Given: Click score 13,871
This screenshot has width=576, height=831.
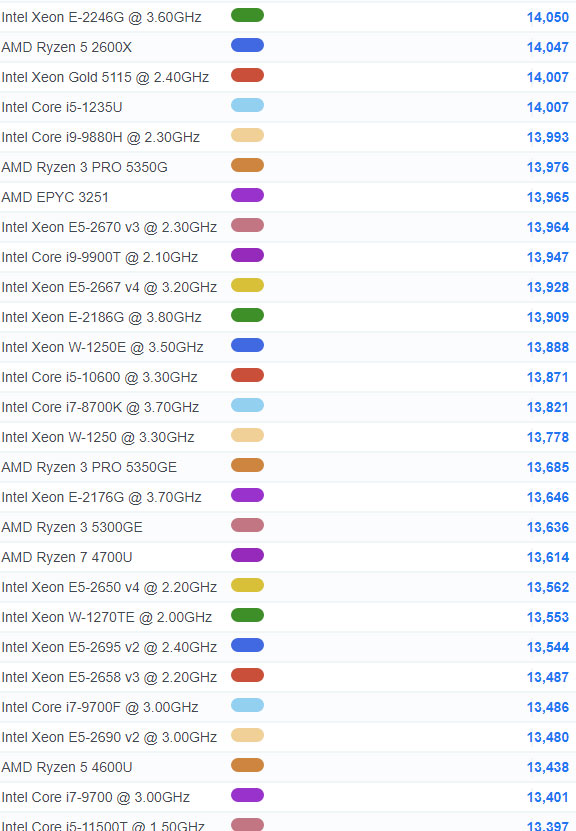Looking at the screenshot, I should pyautogui.click(x=547, y=377).
